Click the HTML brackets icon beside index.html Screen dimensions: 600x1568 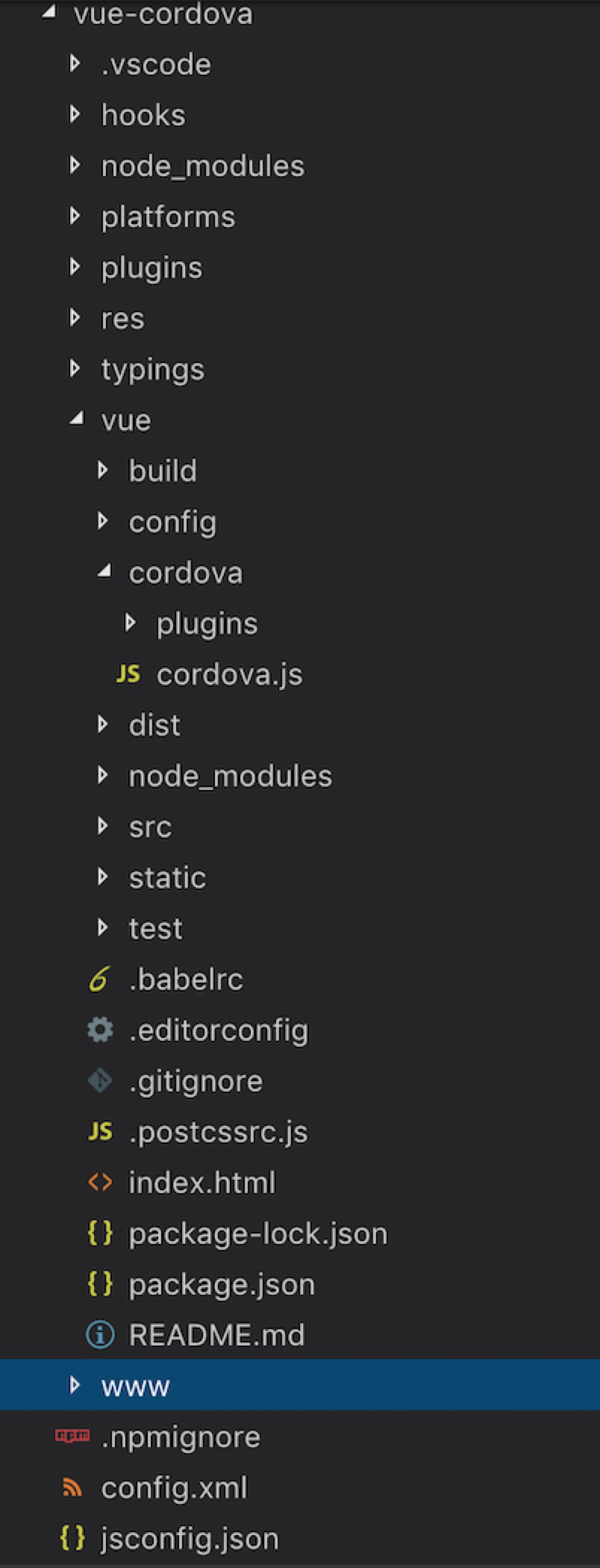[100, 1182]
